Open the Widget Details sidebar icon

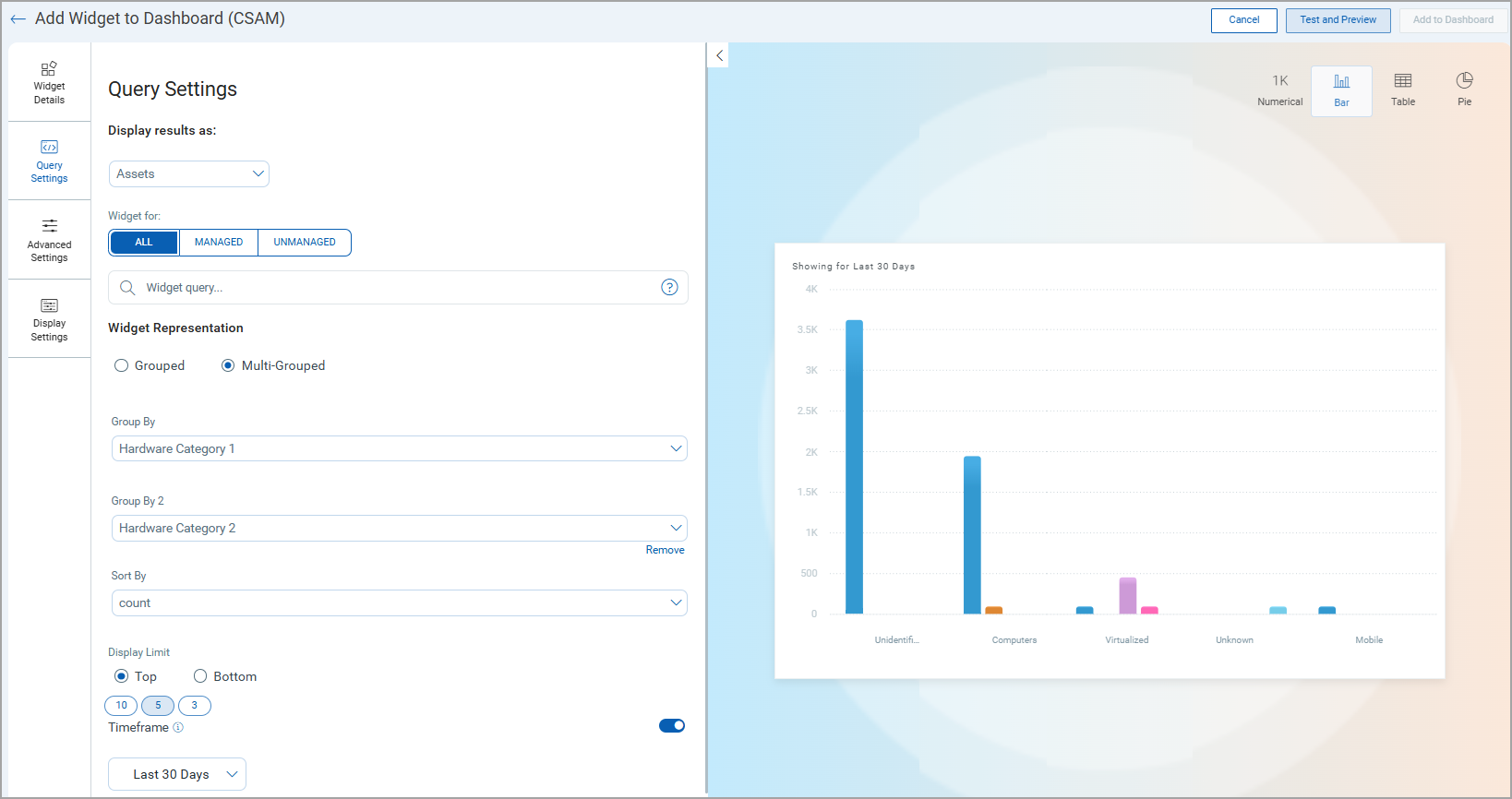point(49,69)
